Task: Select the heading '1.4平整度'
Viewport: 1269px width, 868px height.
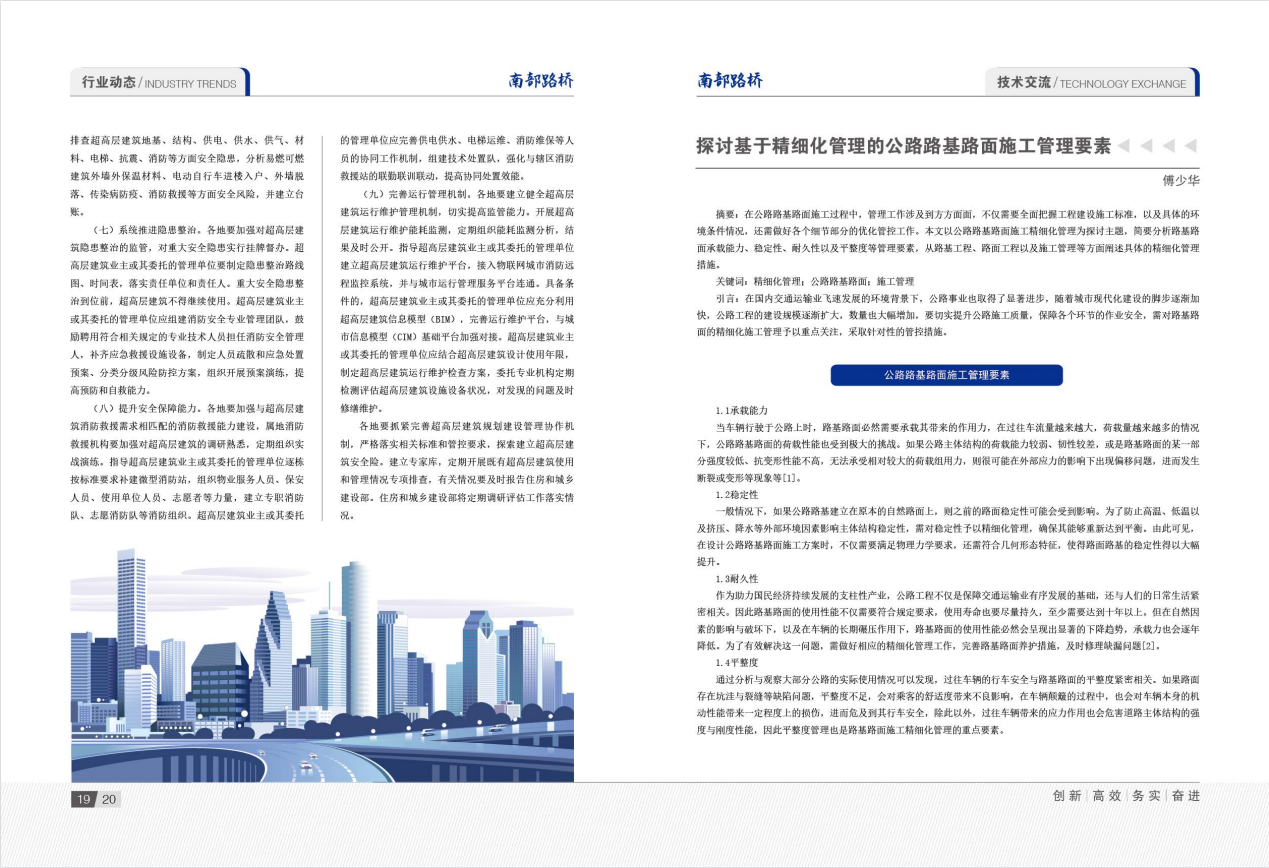Action: [737, 663]
